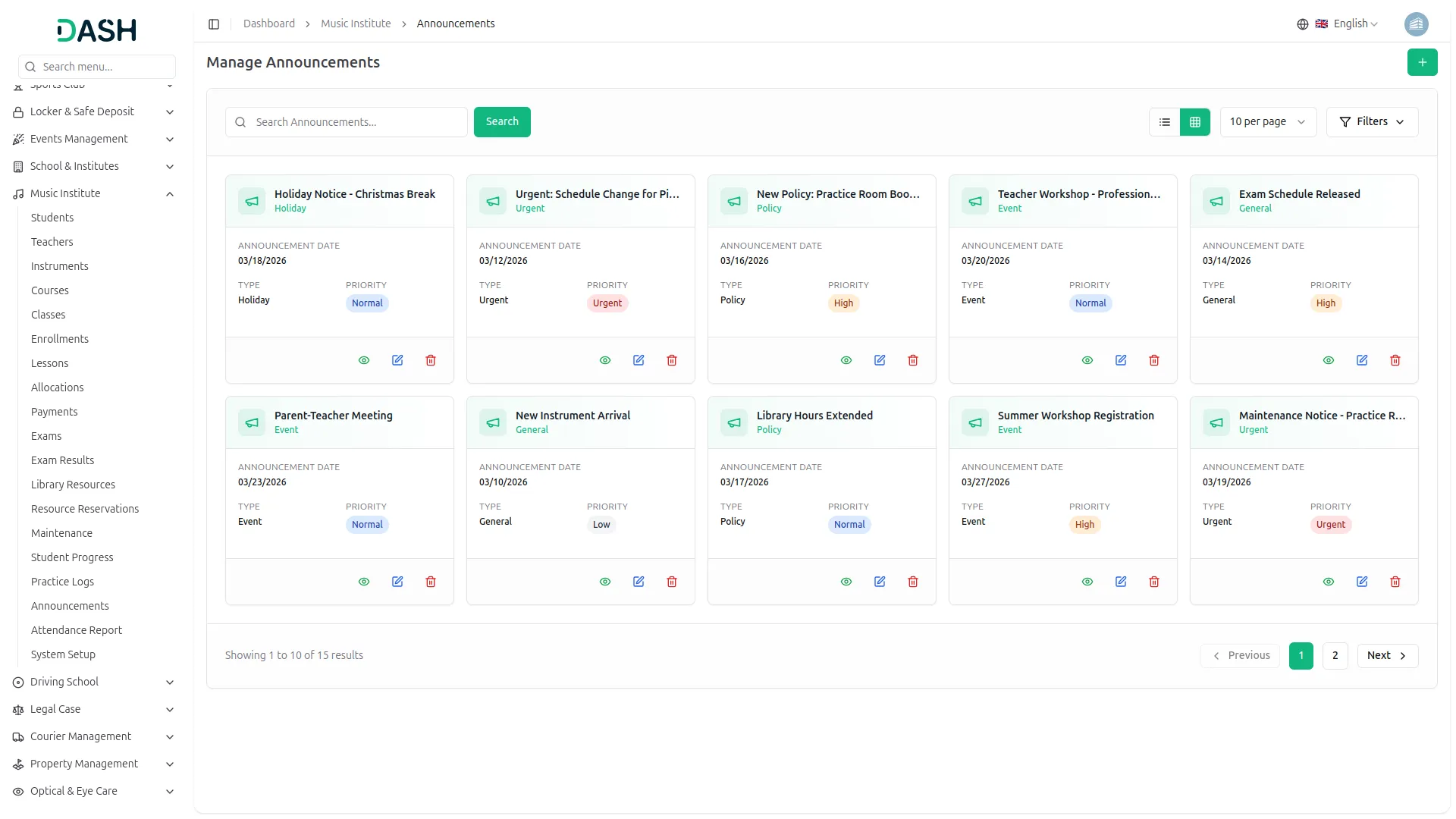The height and width of the screenshot is (819, 1456).
Task: Open the 10 per page dropdown
Action: tap(1267, 122)
